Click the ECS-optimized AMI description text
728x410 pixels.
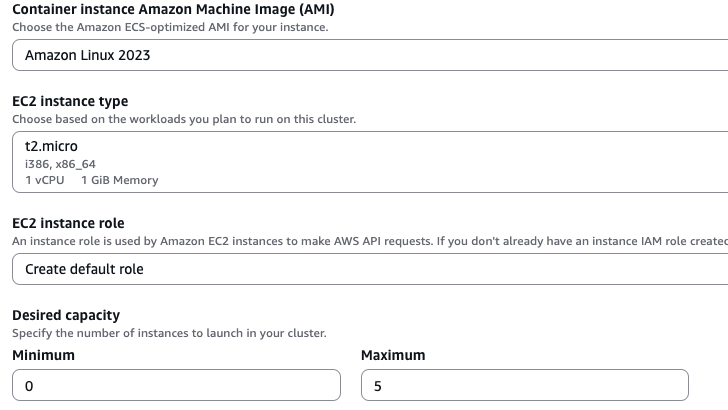tap(170, 26)
